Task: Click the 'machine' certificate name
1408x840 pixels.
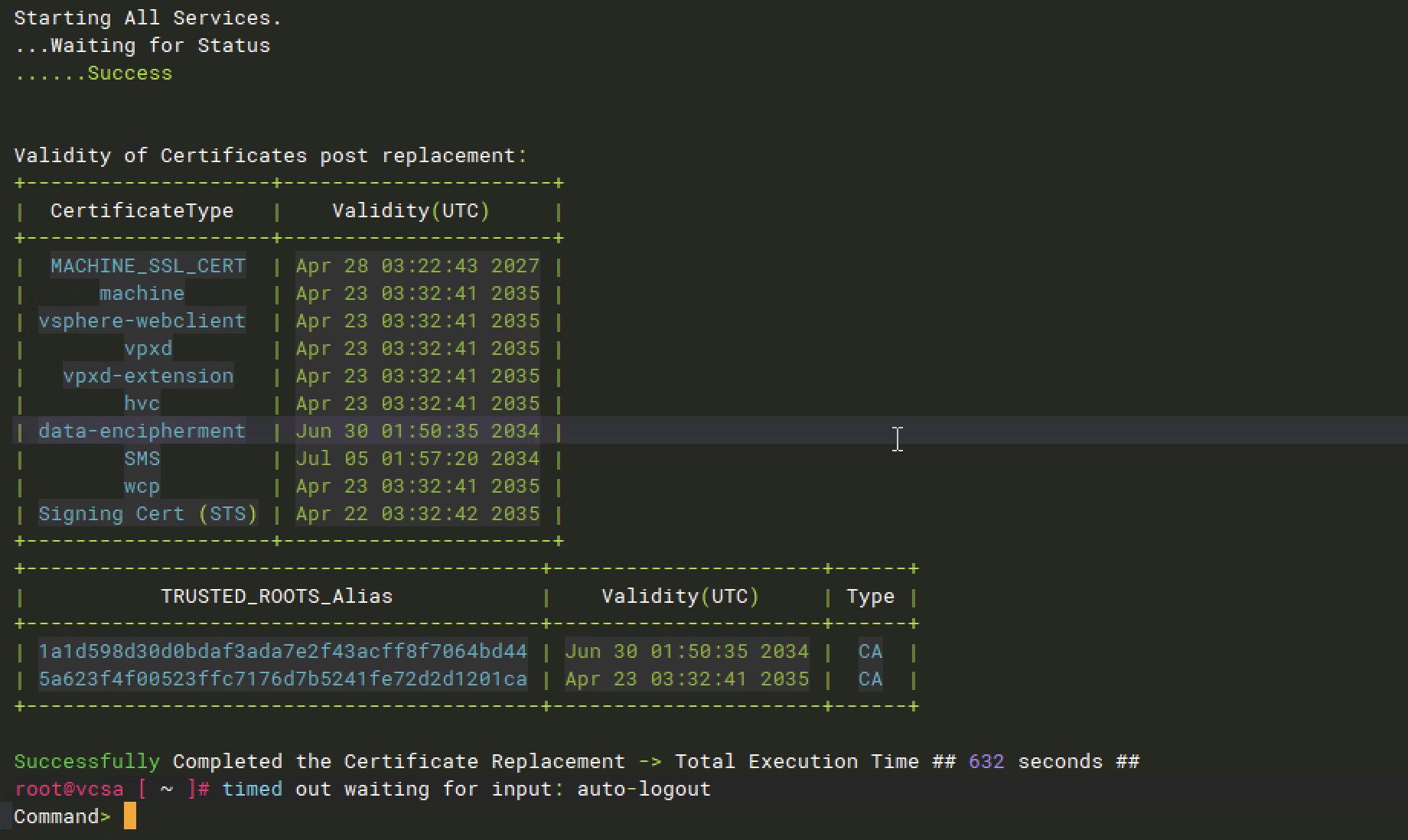Action: [142, 293]
